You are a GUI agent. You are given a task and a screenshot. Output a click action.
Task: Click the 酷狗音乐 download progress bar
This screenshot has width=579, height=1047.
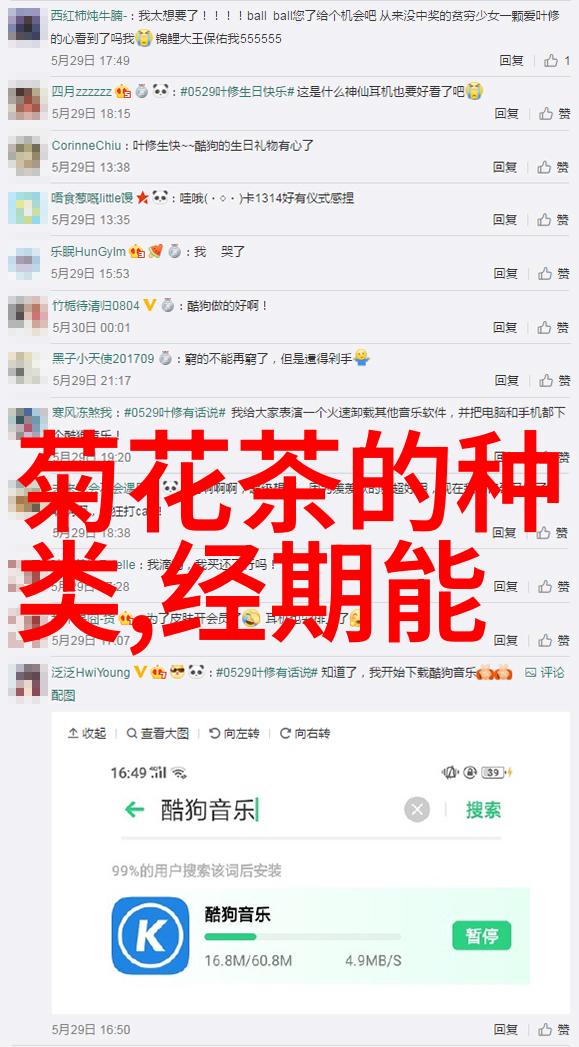(303, 937)
